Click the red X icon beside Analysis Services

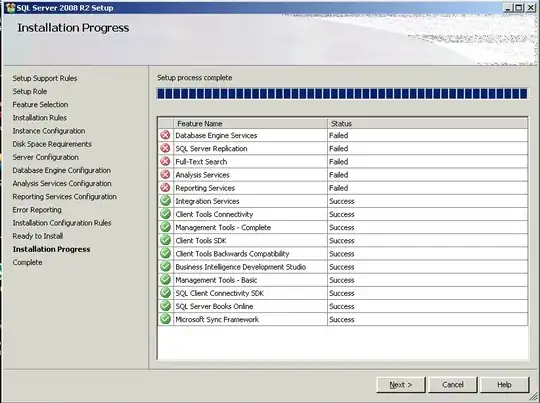[x=165, y=174]
